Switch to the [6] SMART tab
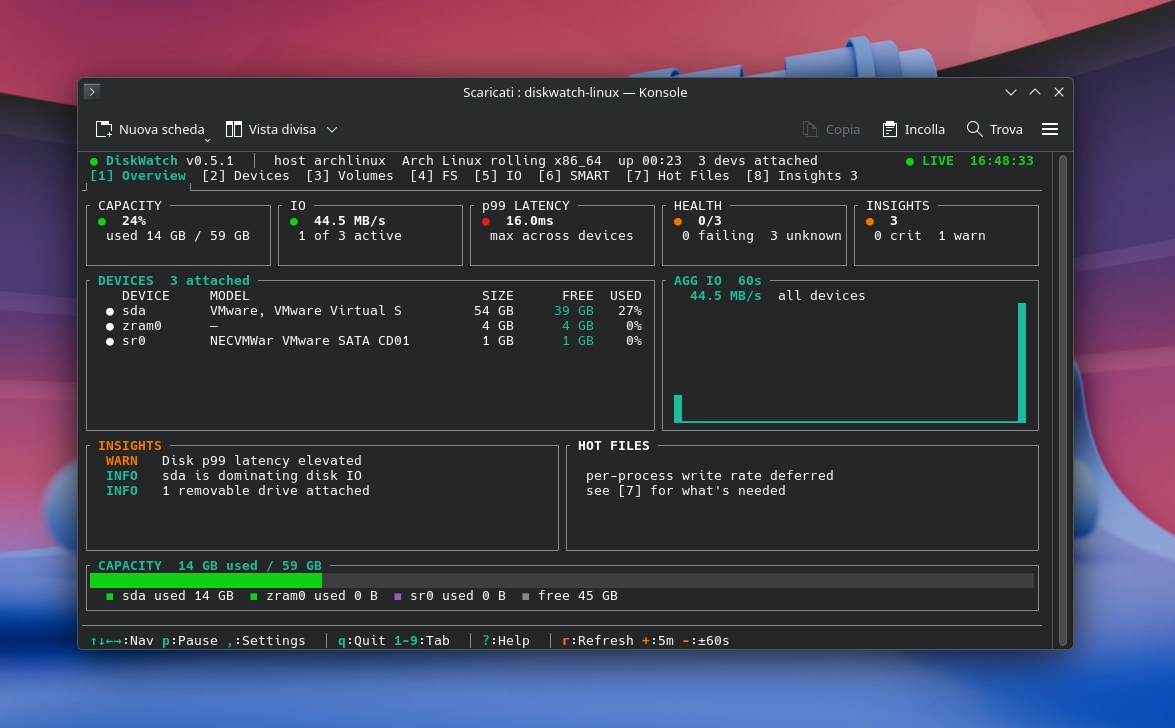This screenshot has width=1175, height=728. [x=574, y=175]
